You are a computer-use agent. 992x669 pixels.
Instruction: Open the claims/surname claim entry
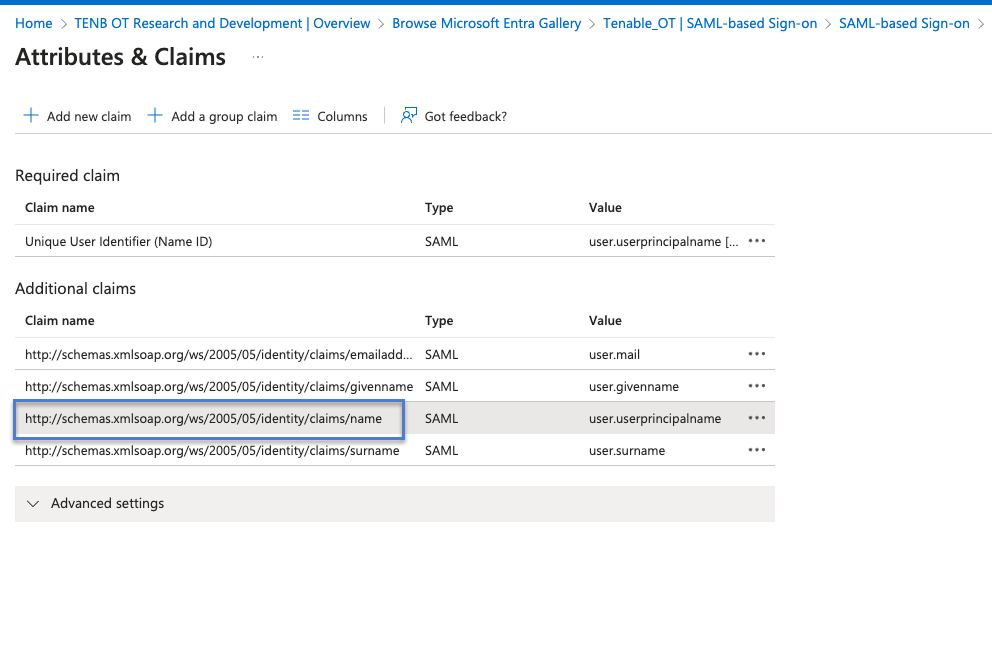click(211, 451)
